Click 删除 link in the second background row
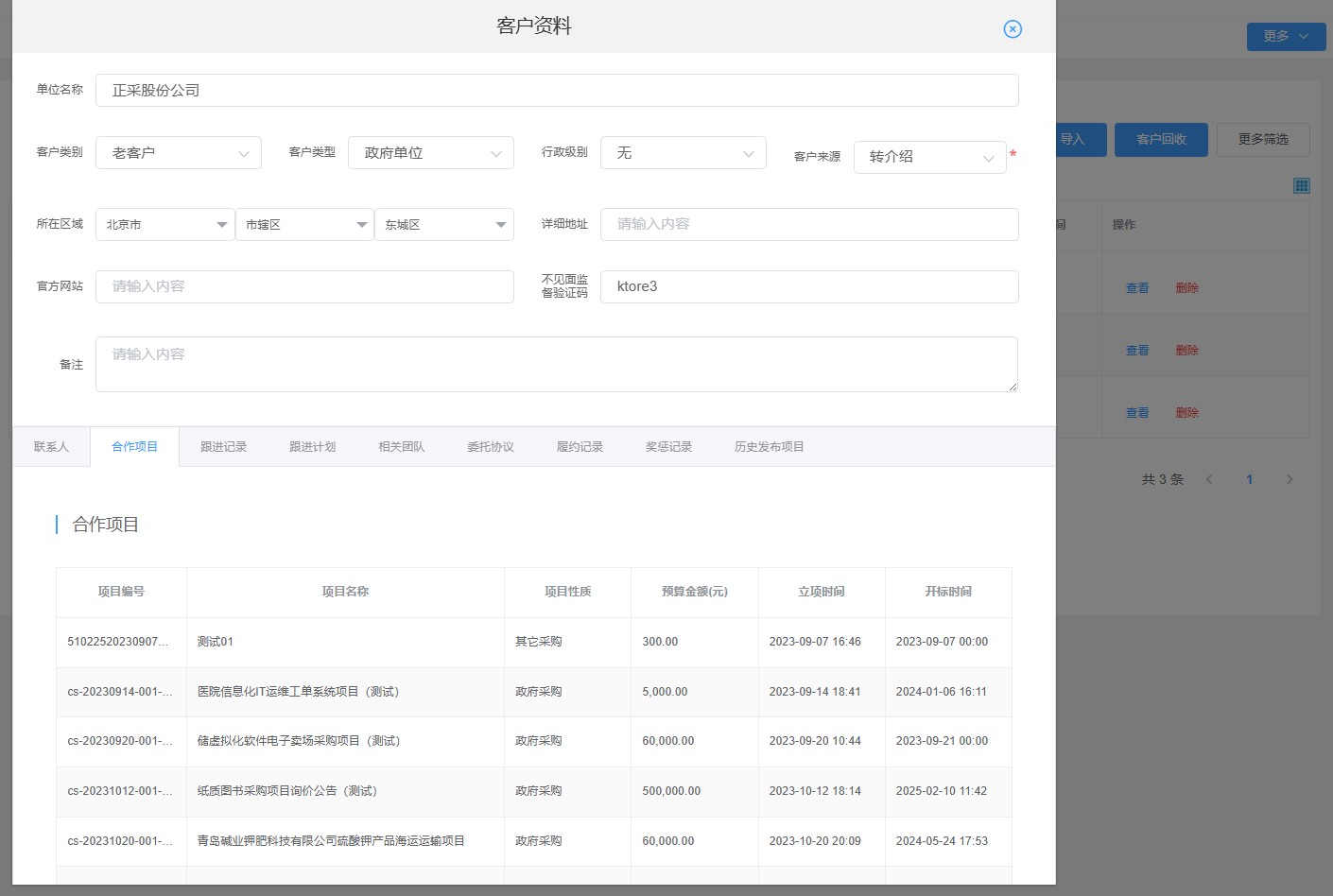The height and width of the screenshot is (896, 1333). point(1186,351)
